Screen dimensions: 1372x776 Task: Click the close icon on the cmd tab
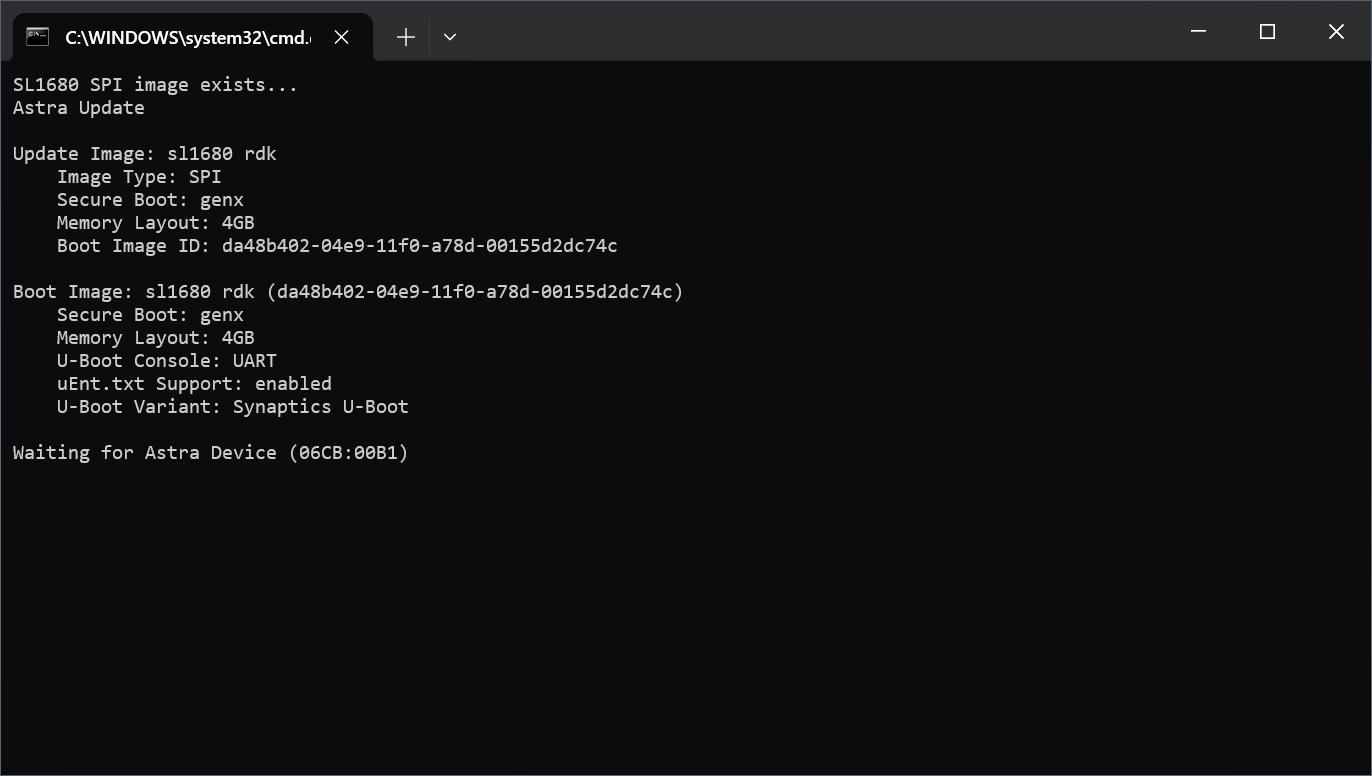tap(341, 36)
